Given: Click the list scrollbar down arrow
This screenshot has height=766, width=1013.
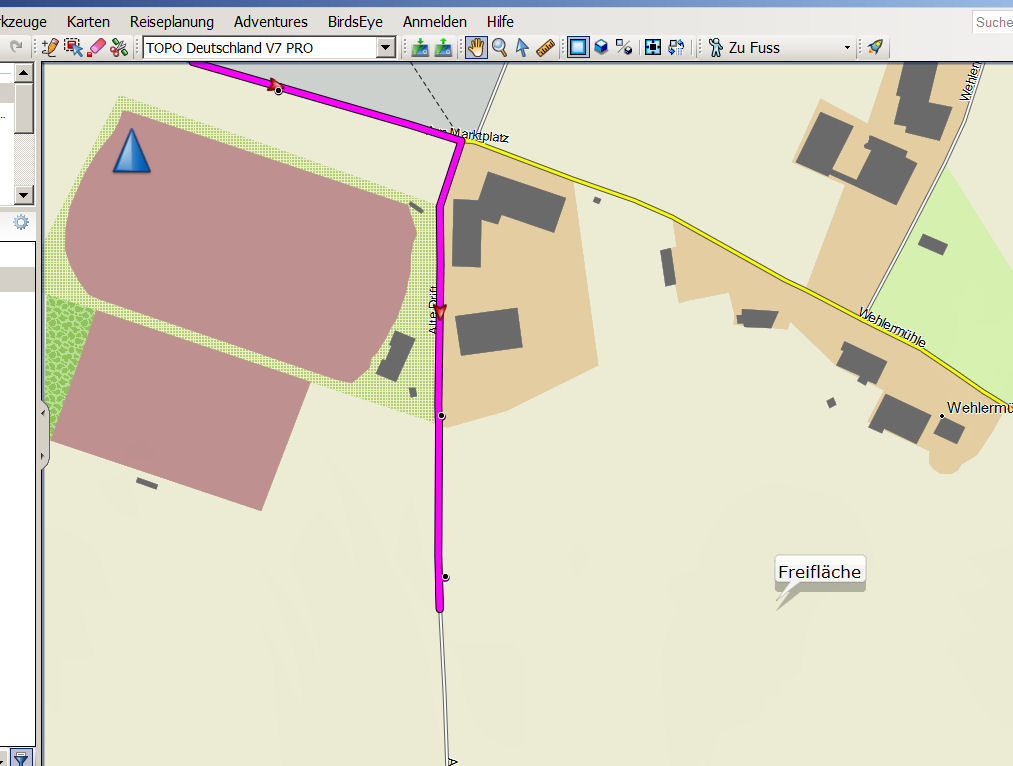Looking at the screenshot, I should click(24, 194).
